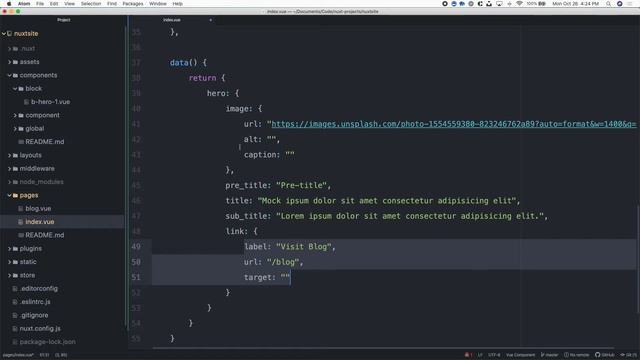This screenshot has height=360, width=640.
Task: Open linter errors indicator in status bar
Action: pos(468,355)
